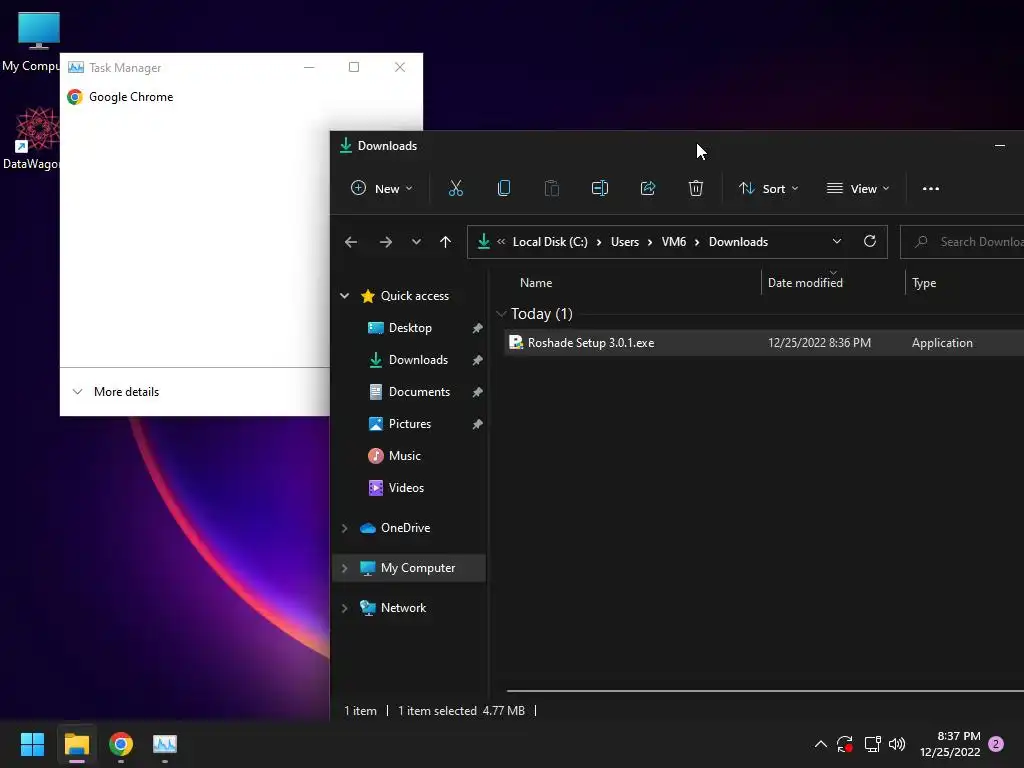
Task: Open the Sort options dropdown
Action: tap(769, 189)
